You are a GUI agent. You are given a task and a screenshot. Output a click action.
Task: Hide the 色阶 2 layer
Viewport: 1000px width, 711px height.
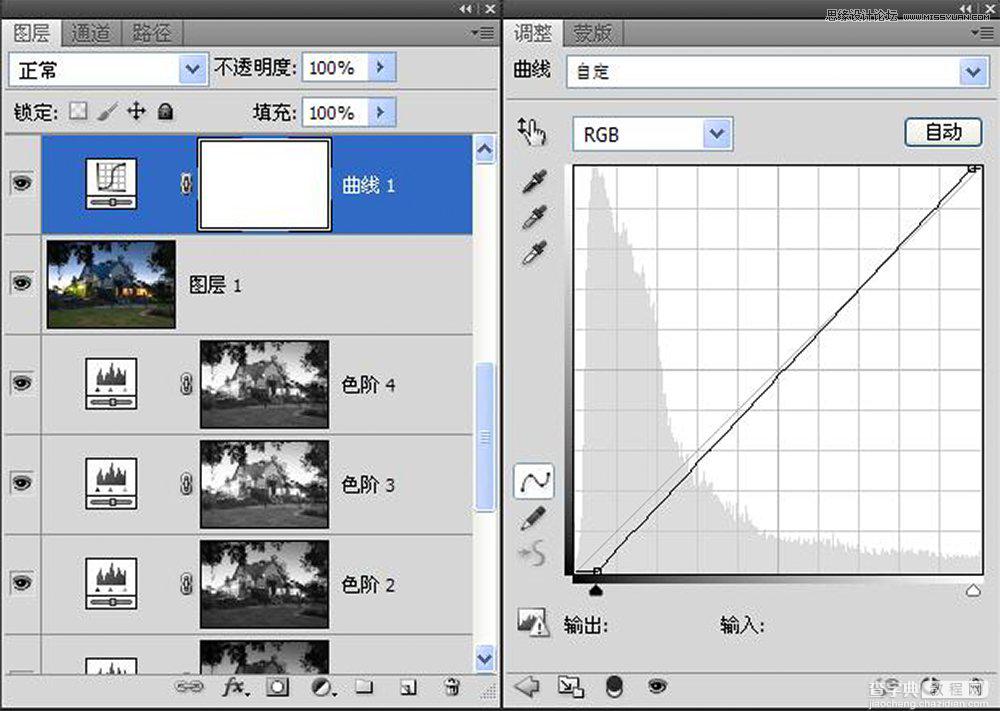(x=22, y=582)
